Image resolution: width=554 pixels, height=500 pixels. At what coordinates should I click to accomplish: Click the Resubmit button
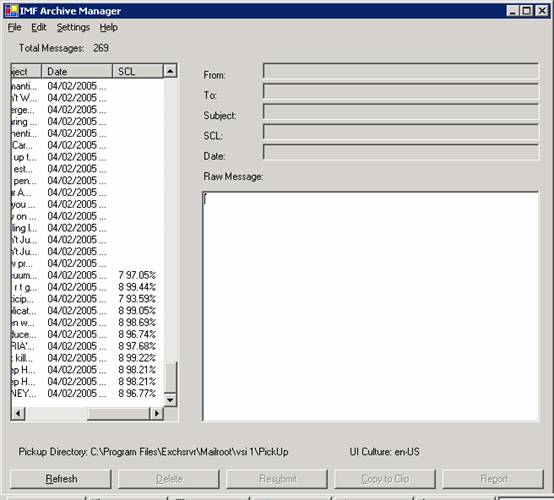[x=277, y=479]
